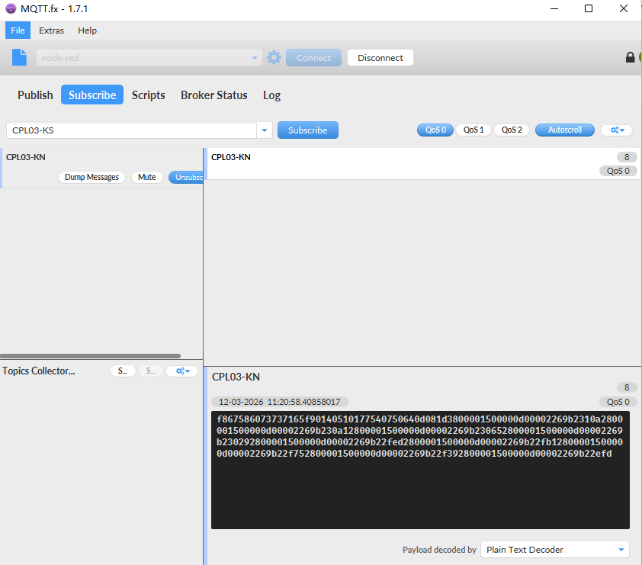
Task: Select the CPL03-KN message in the message list
Action: coord(423,164)
